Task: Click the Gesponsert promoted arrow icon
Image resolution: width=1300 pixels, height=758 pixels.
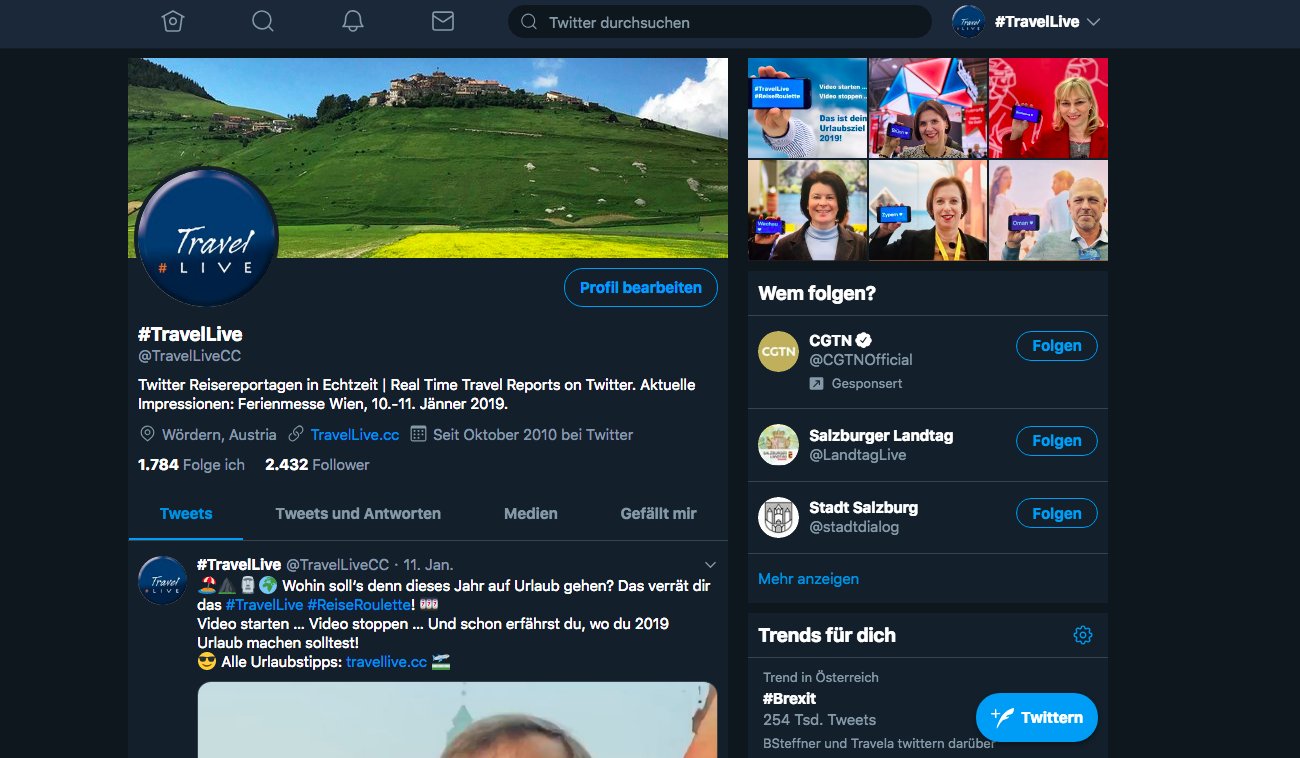Action: point(816,384)
